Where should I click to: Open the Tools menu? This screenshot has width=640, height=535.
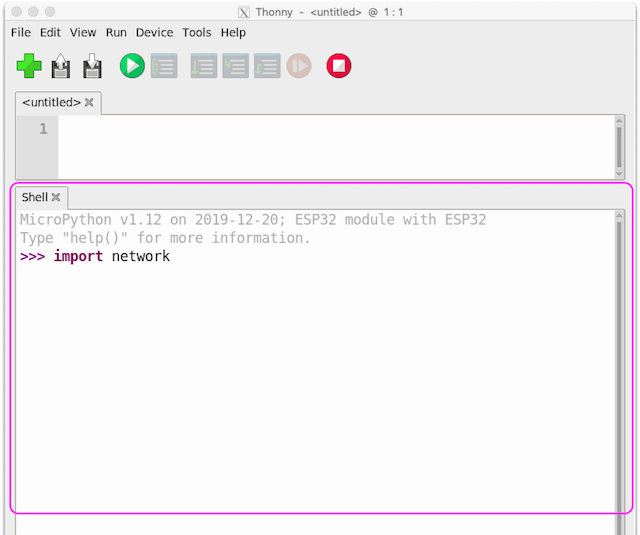(197, 33)
